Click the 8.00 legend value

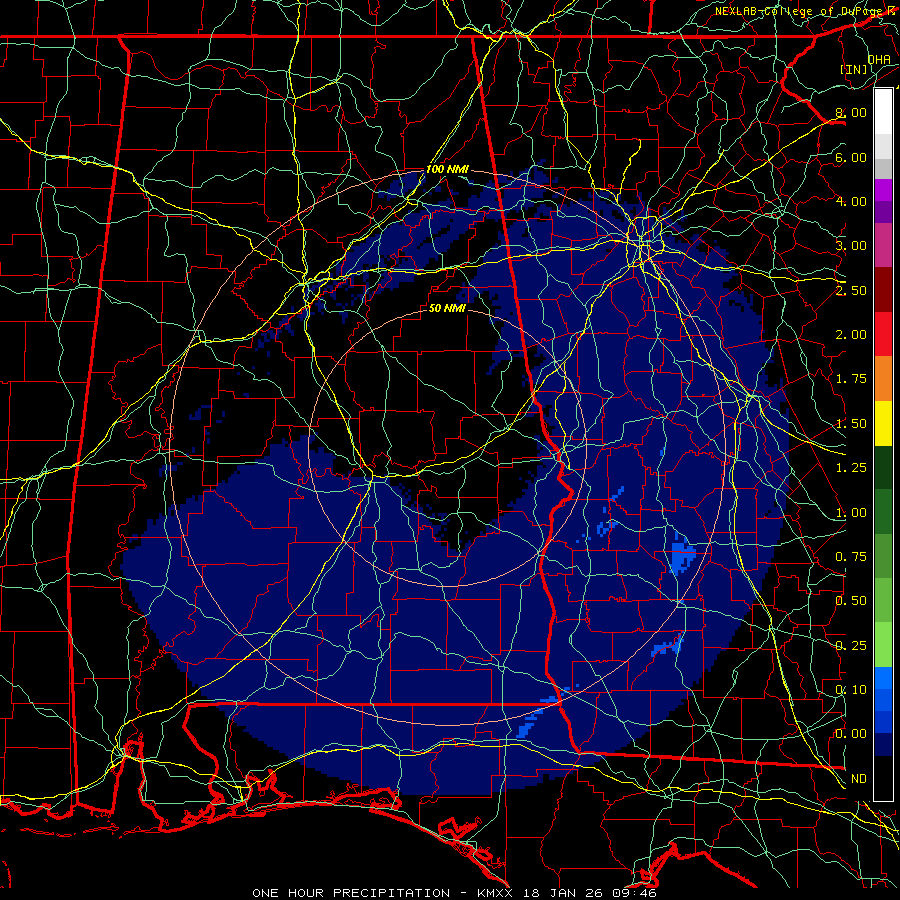pyautogui.click(x=851, y=112)
